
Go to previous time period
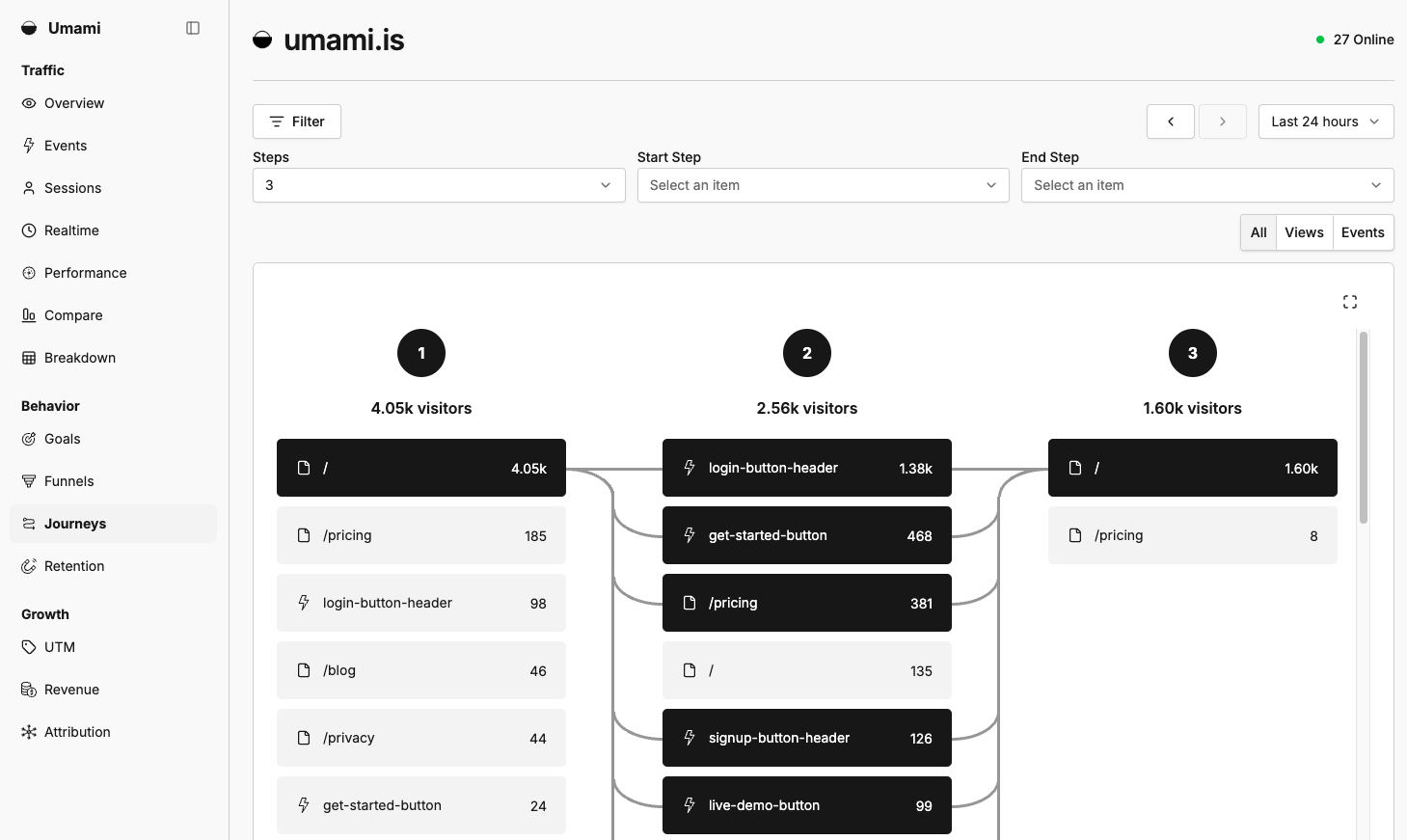[x=1171, y=122]
